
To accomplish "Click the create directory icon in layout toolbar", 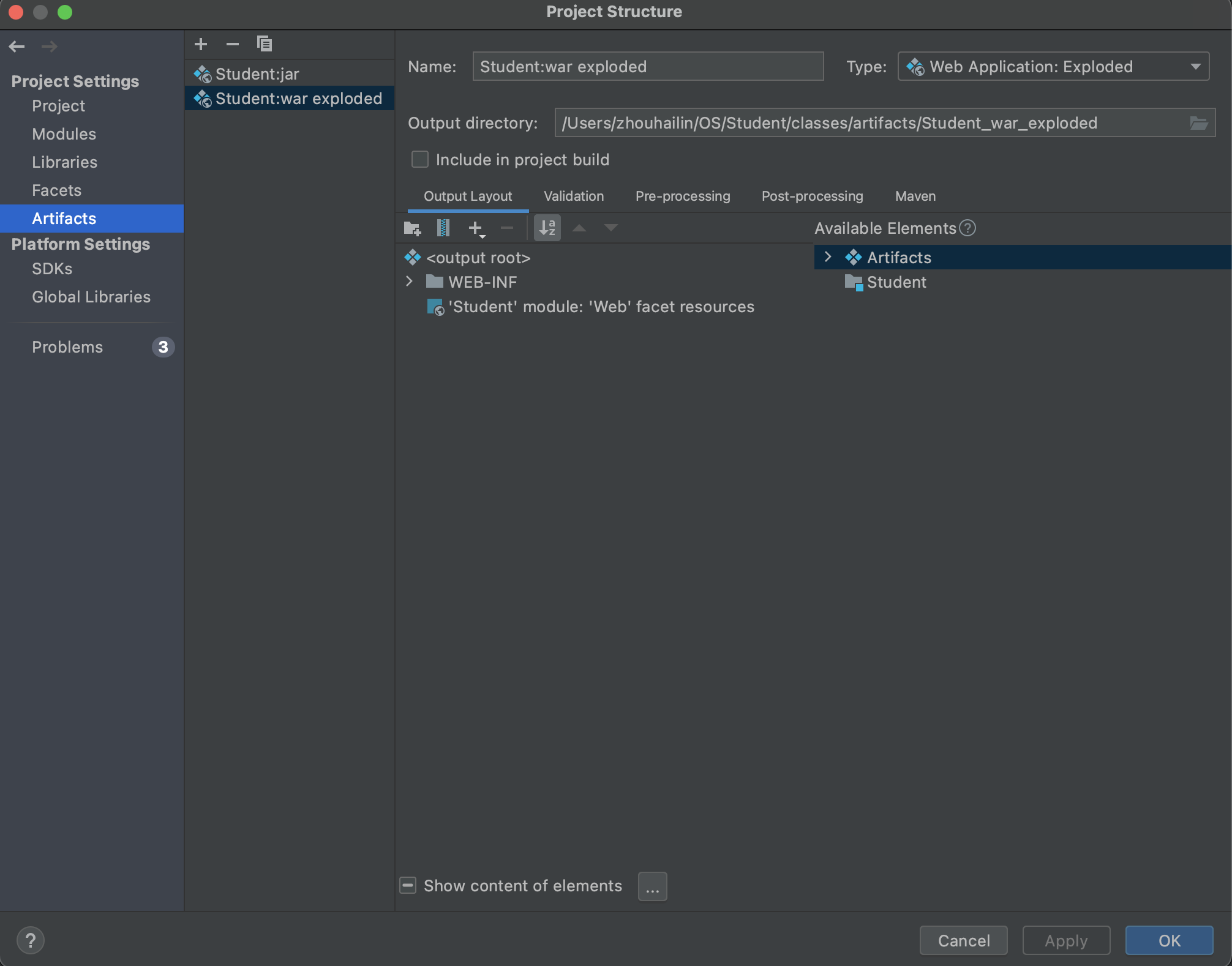I will coord(413,228).
